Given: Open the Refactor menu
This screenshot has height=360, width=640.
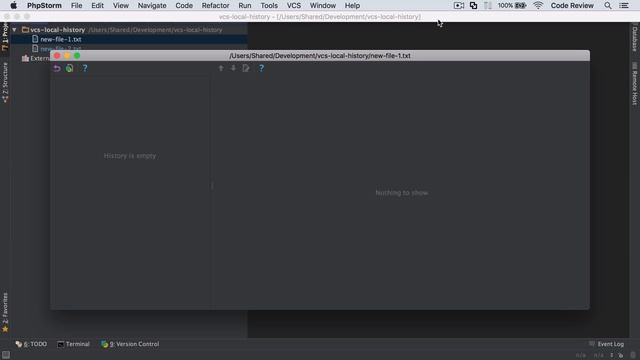Looking at the screenshot, I should 215,6.
